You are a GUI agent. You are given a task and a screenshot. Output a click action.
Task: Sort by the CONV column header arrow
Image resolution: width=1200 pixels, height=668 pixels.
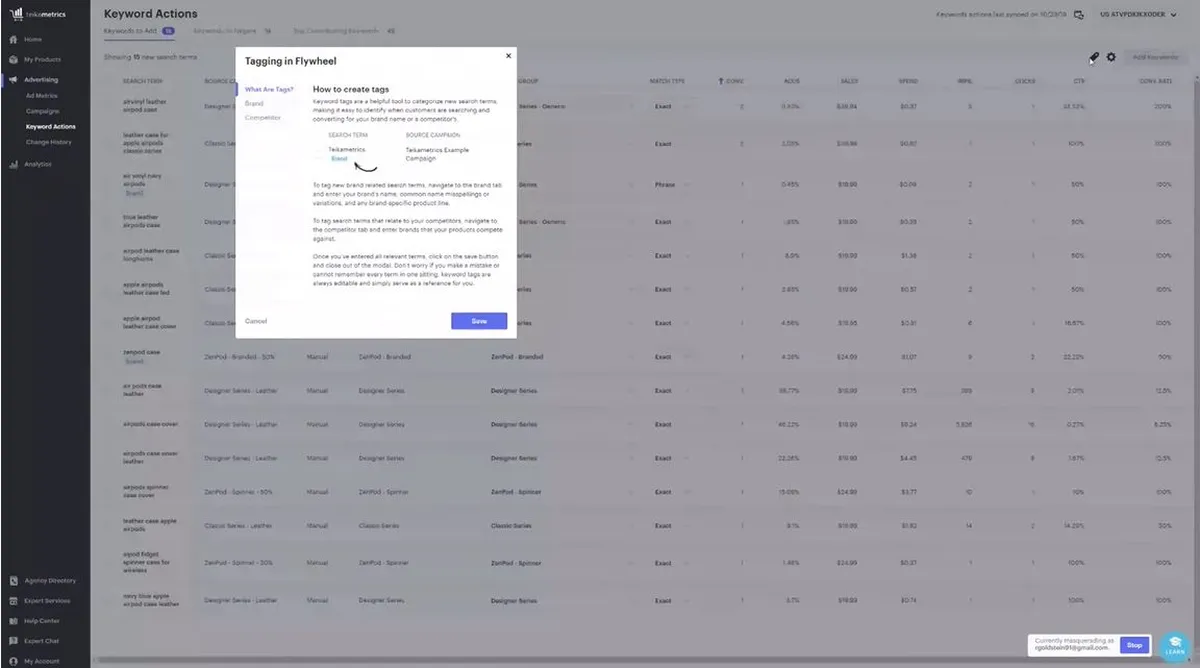click(x=721, y=81)
